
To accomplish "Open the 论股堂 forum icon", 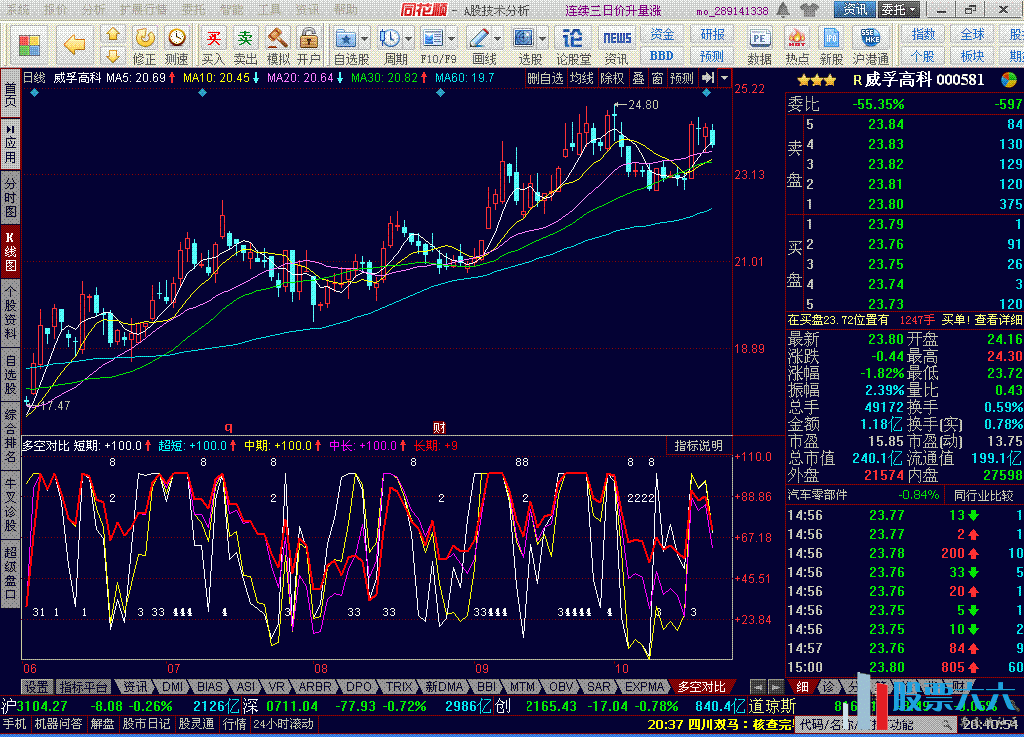I will 573,44.
